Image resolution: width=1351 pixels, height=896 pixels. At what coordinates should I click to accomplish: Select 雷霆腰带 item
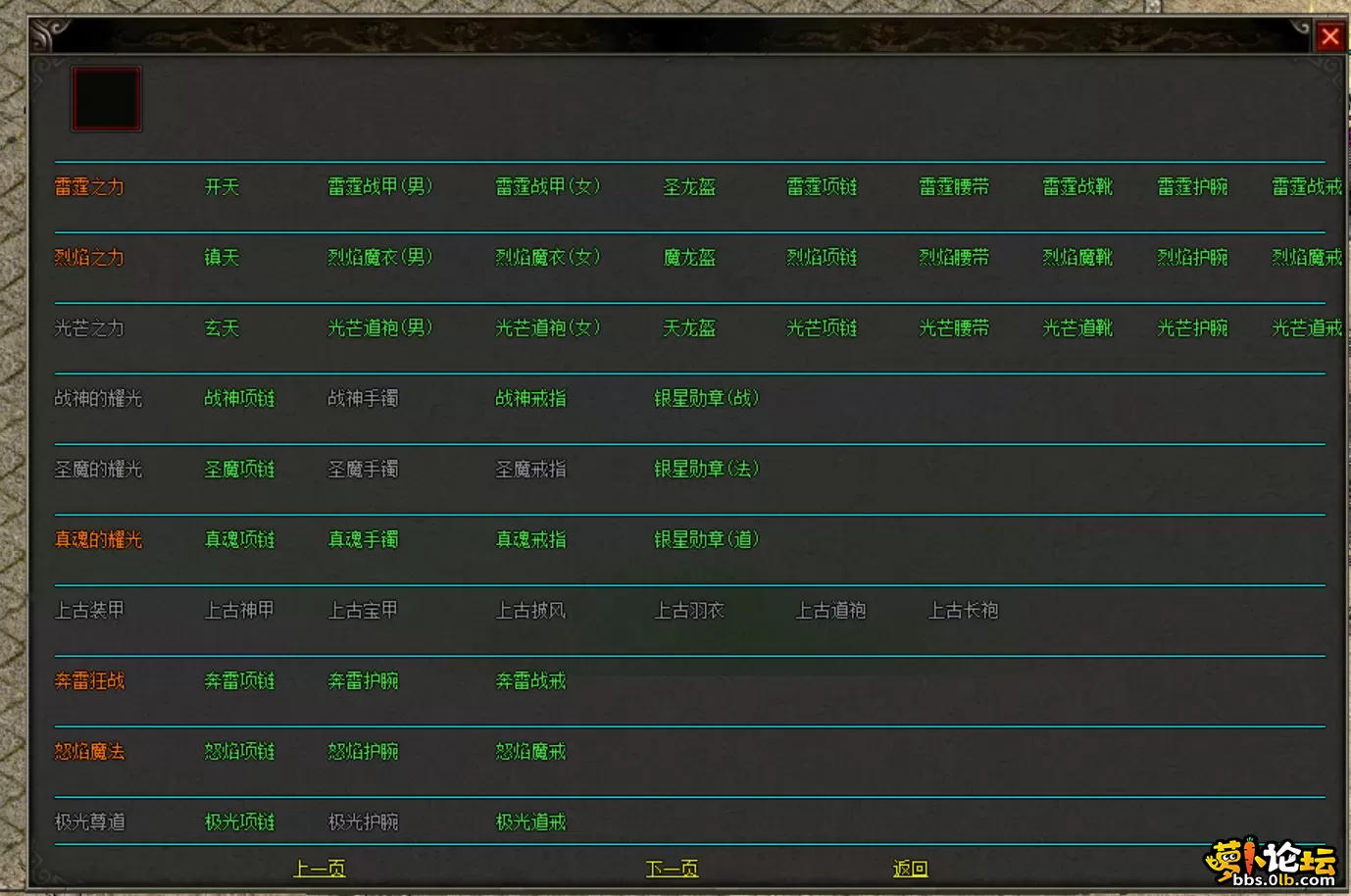point(954,186)
